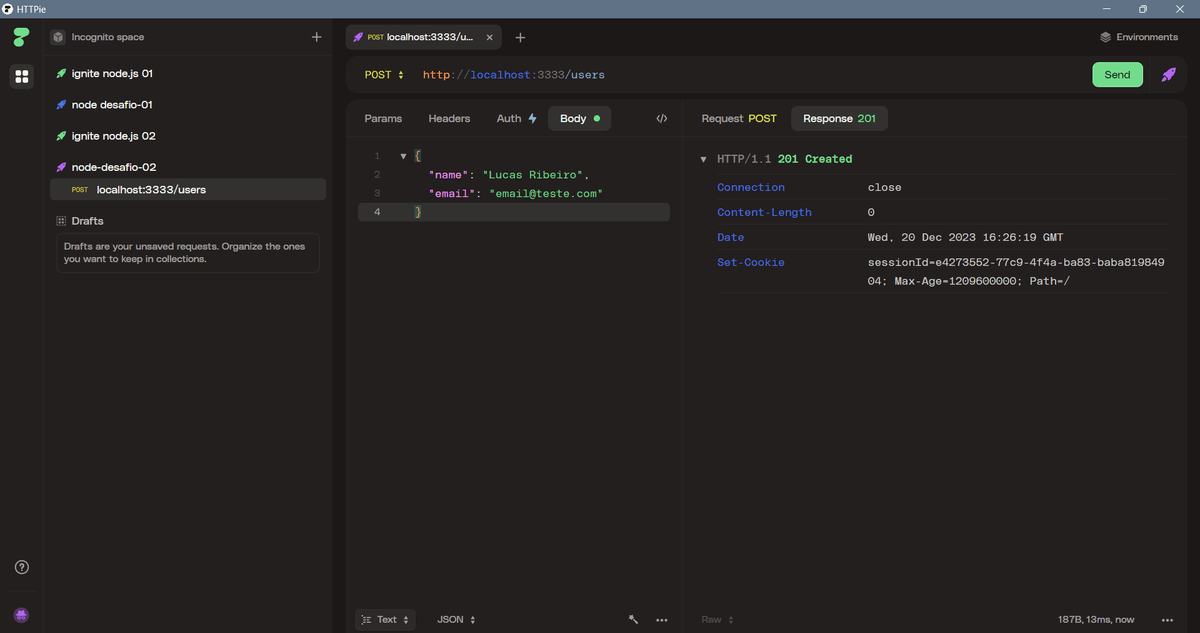Click the rocket icon next to Send
The image size is (1200, 633).
1168,75
